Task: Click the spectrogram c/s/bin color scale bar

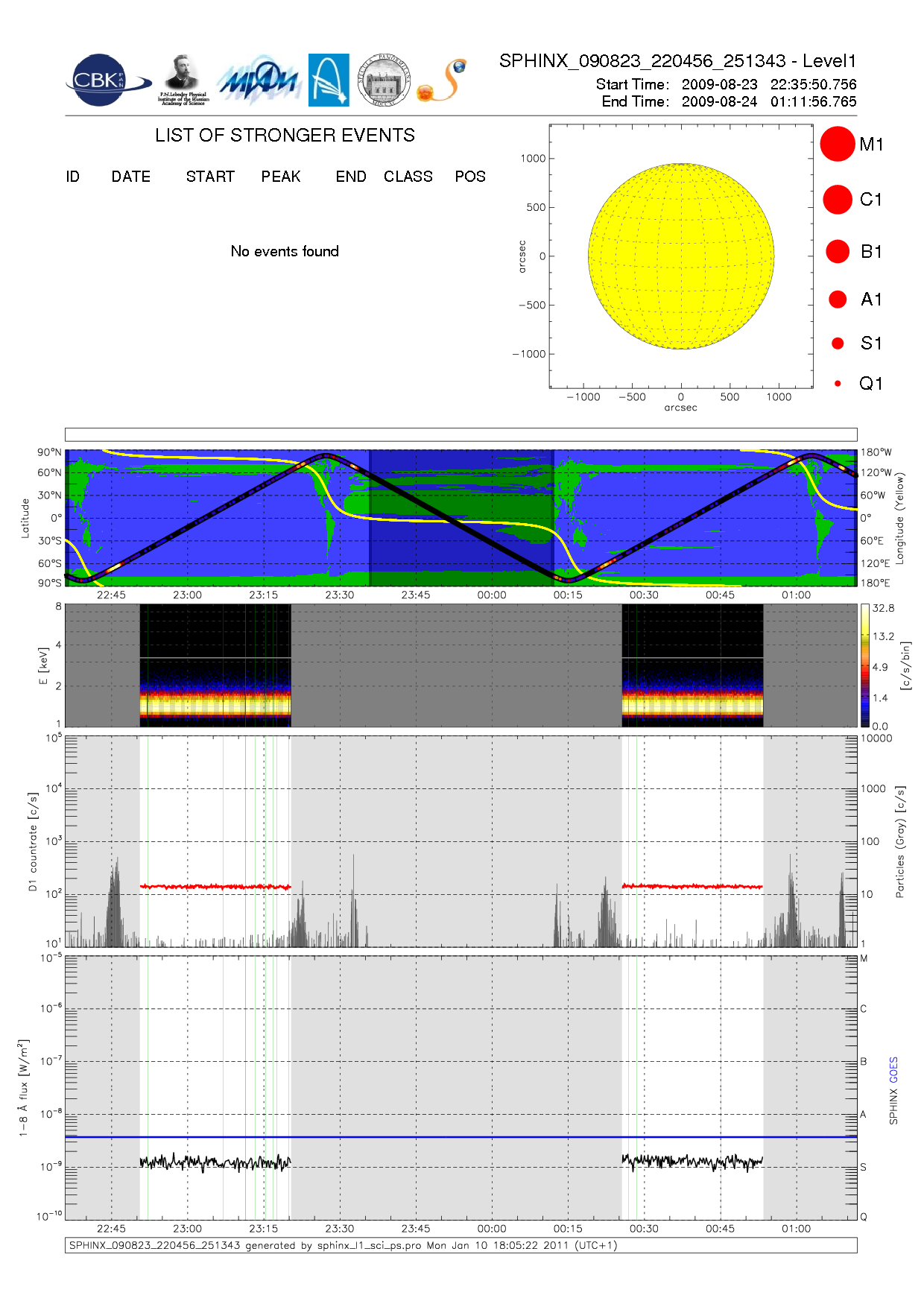Action: 864,665
